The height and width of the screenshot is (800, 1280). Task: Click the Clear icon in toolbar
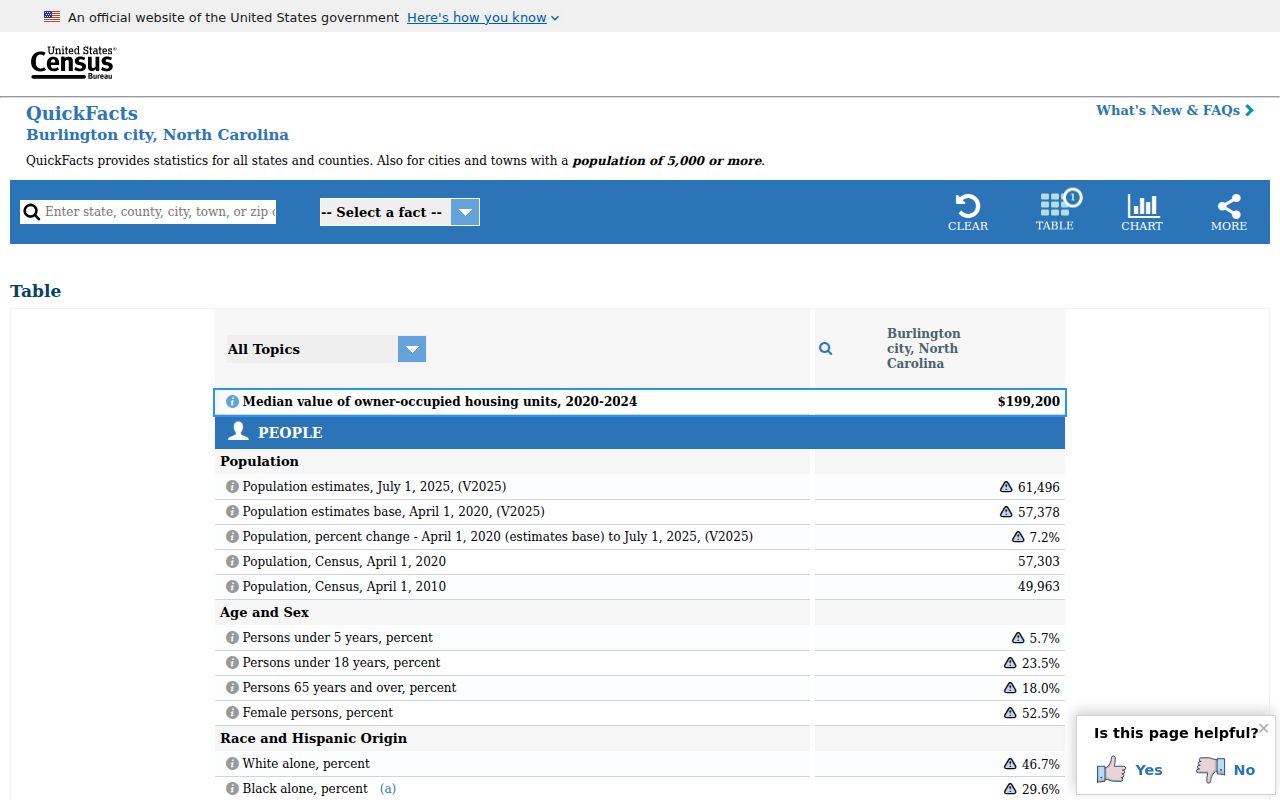[968, 212]
